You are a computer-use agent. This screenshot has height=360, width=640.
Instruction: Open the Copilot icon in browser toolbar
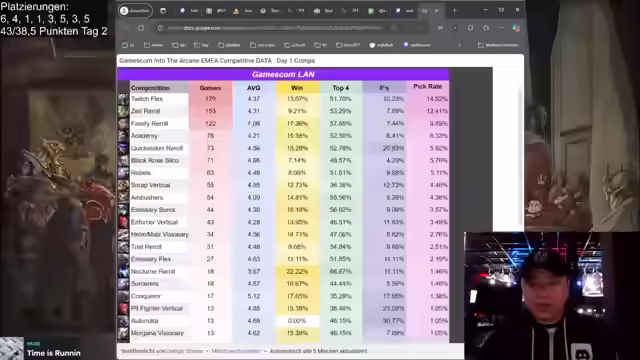click(516, 28)
